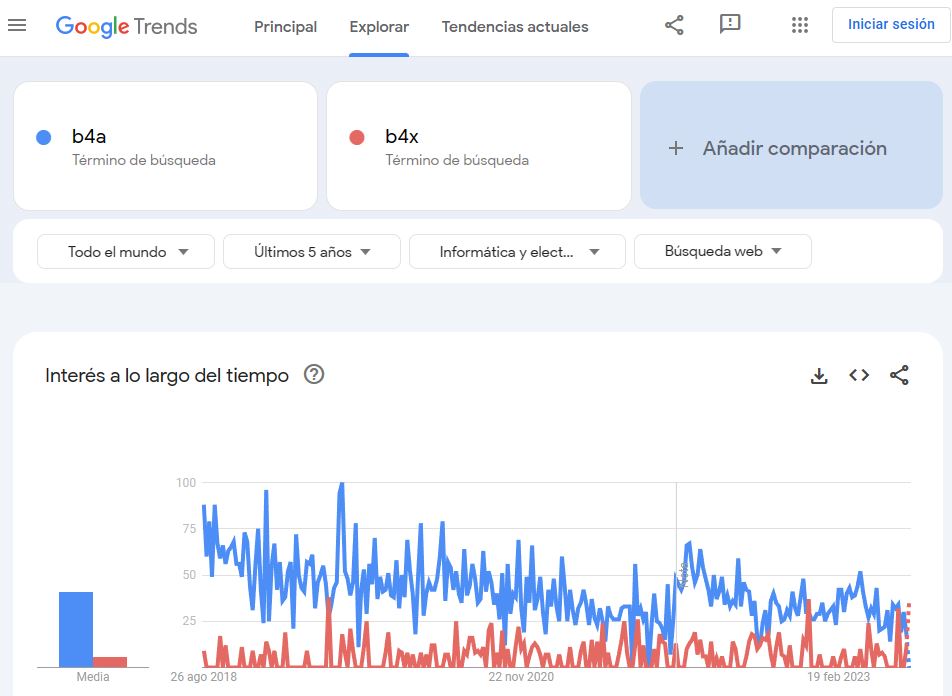The width and height of the screenshot is (952, 696).
Task: Expand the Informática y electrónica category dropdown
Action: tap(517, 252)
